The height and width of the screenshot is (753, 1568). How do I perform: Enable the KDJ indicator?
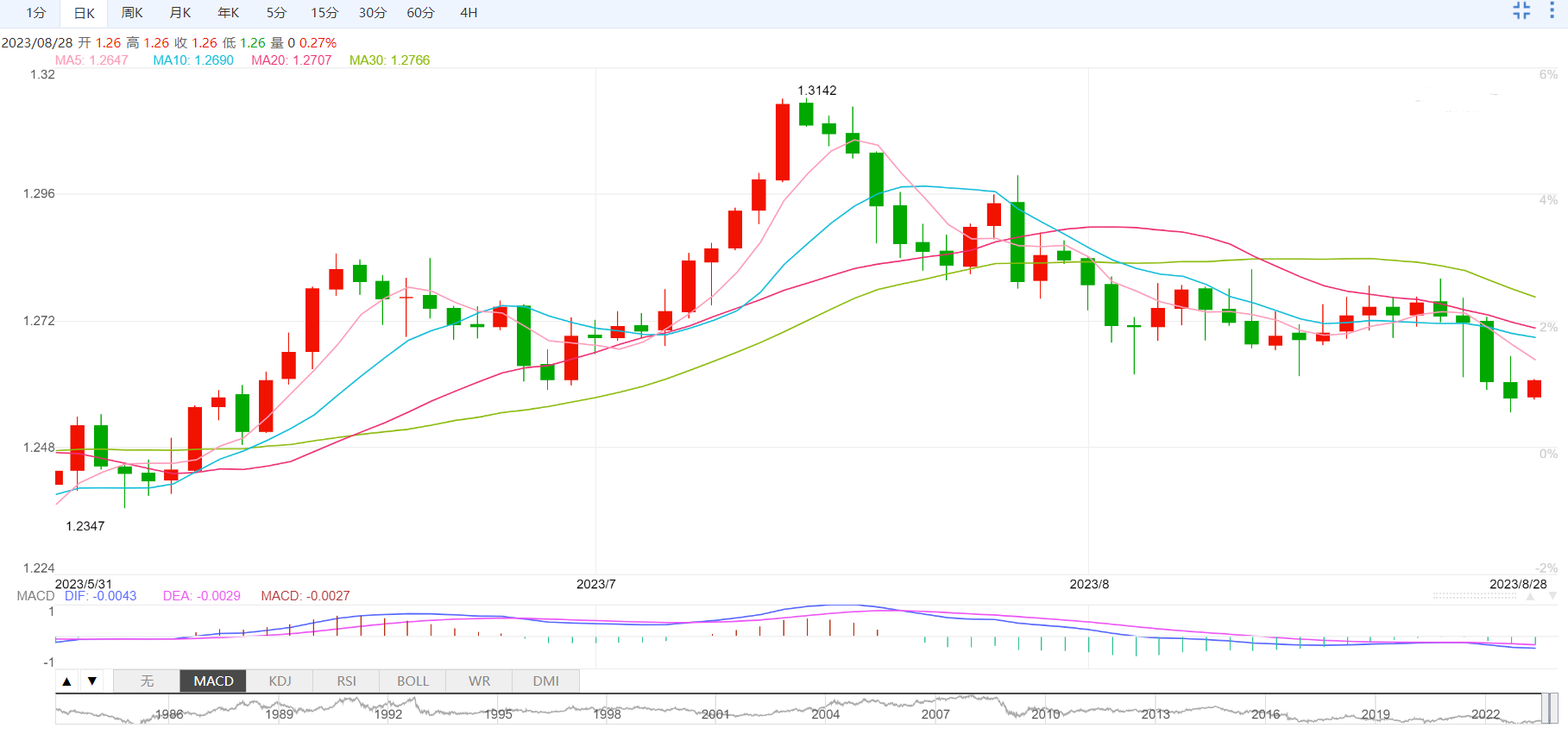pyautogui.click(x=280, y=681)
